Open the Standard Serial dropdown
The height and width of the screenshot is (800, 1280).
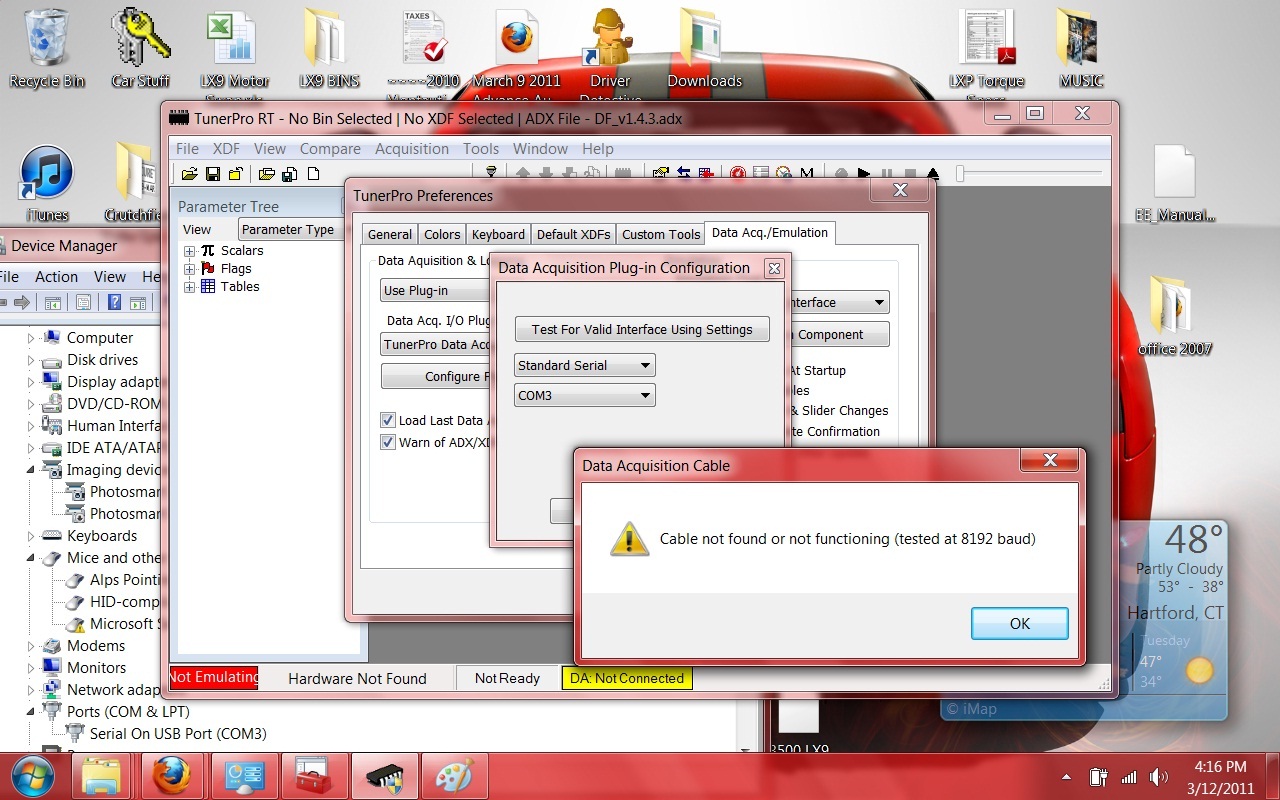[x=585, y=366]
